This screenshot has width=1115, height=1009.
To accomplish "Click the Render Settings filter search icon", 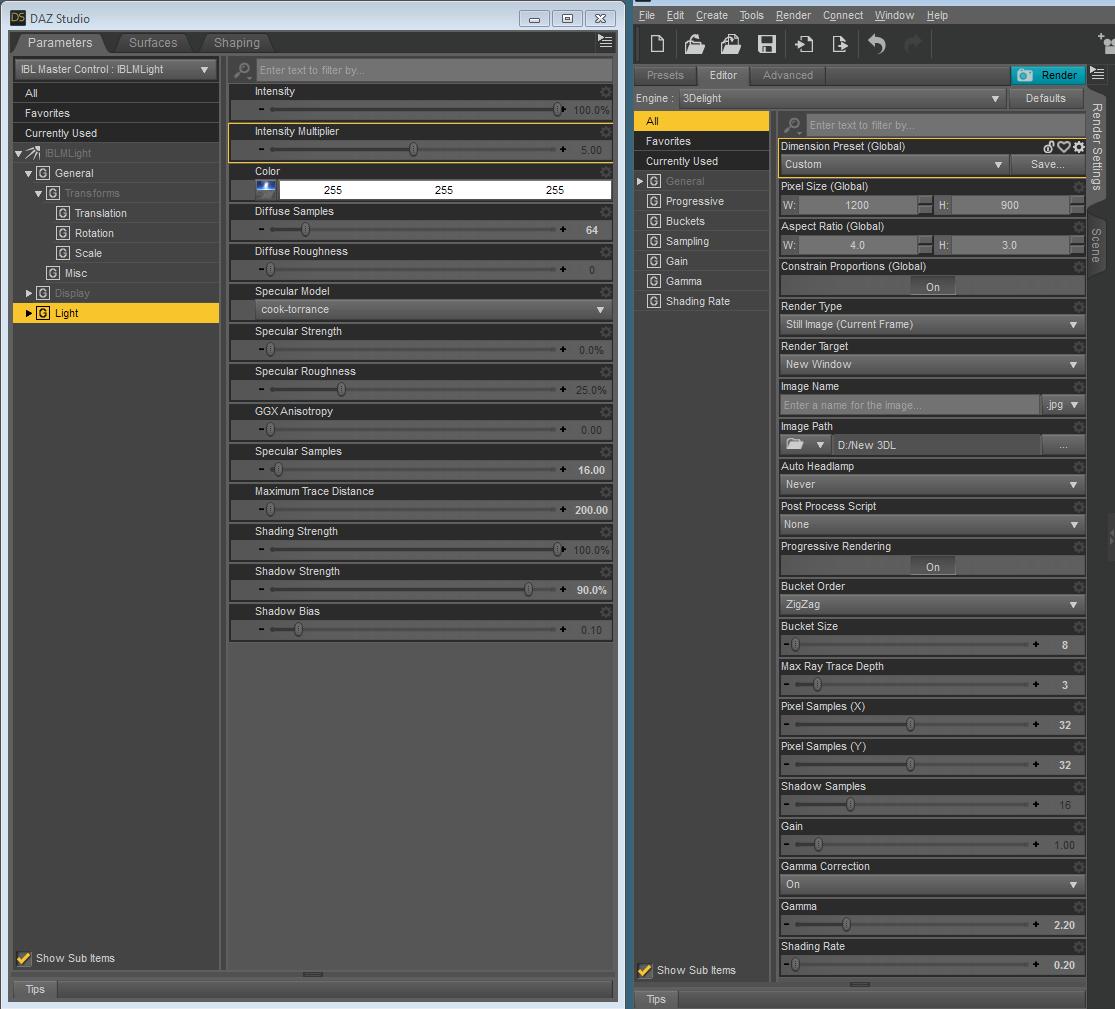I will tap(792, 125).
